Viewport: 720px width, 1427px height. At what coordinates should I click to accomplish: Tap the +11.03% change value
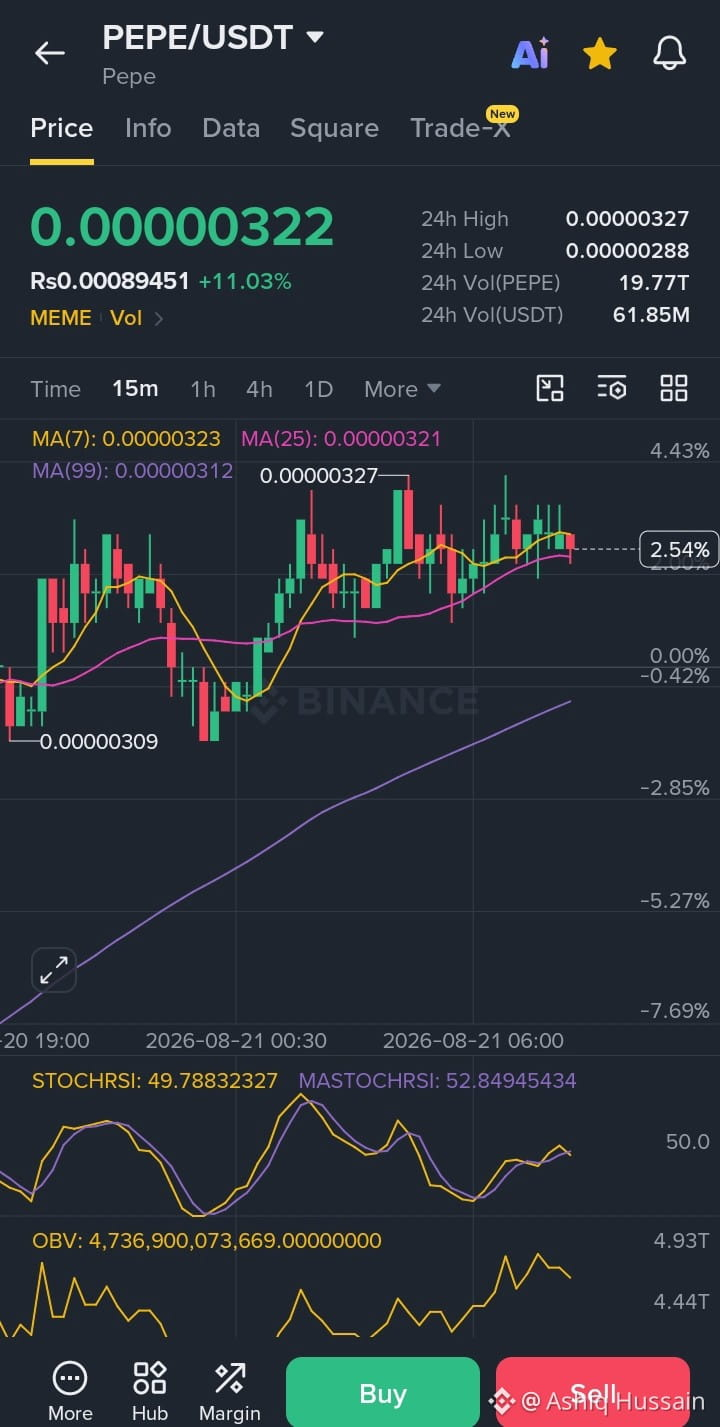(x=245, y=281)
